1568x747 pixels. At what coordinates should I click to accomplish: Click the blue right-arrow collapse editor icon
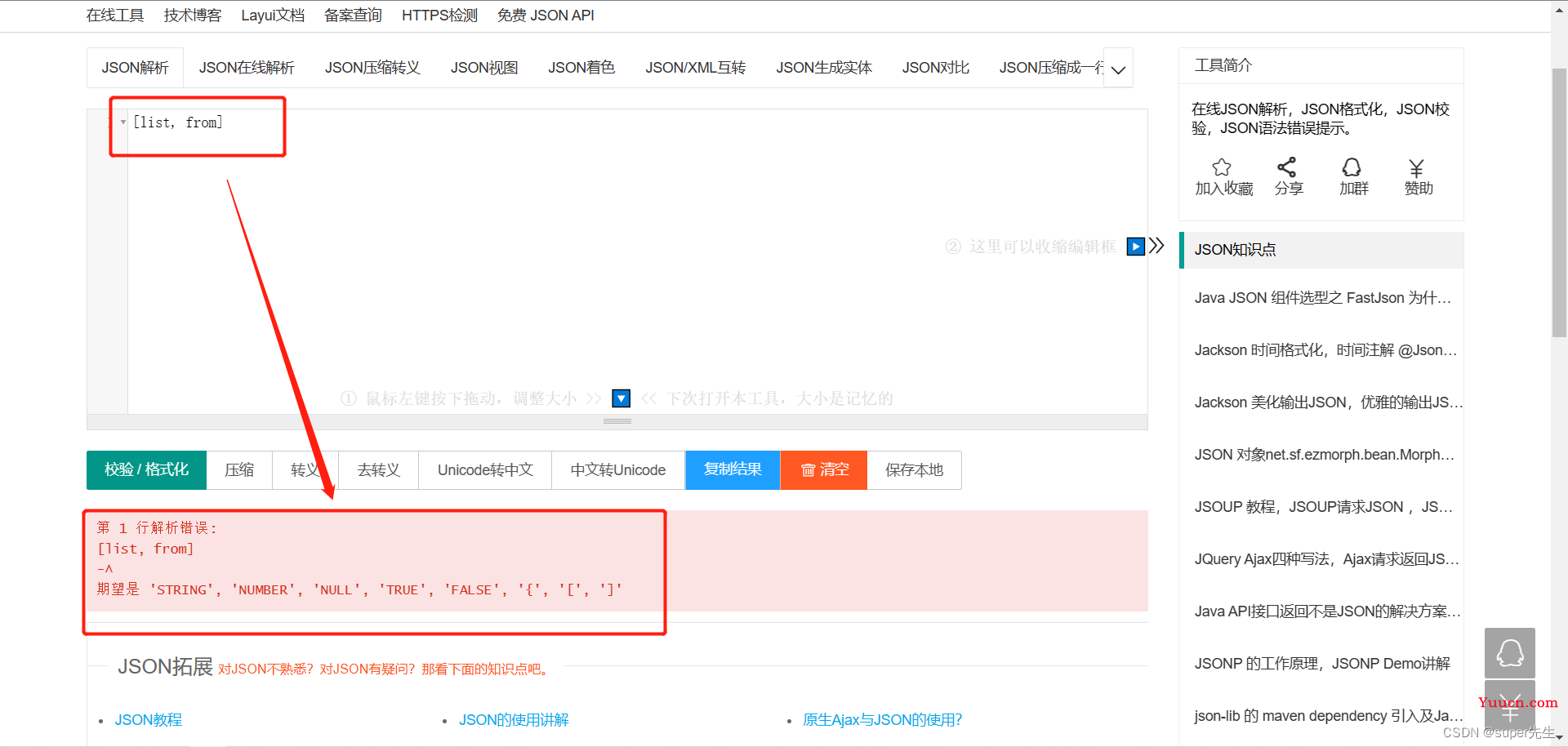click(1135, 246)
